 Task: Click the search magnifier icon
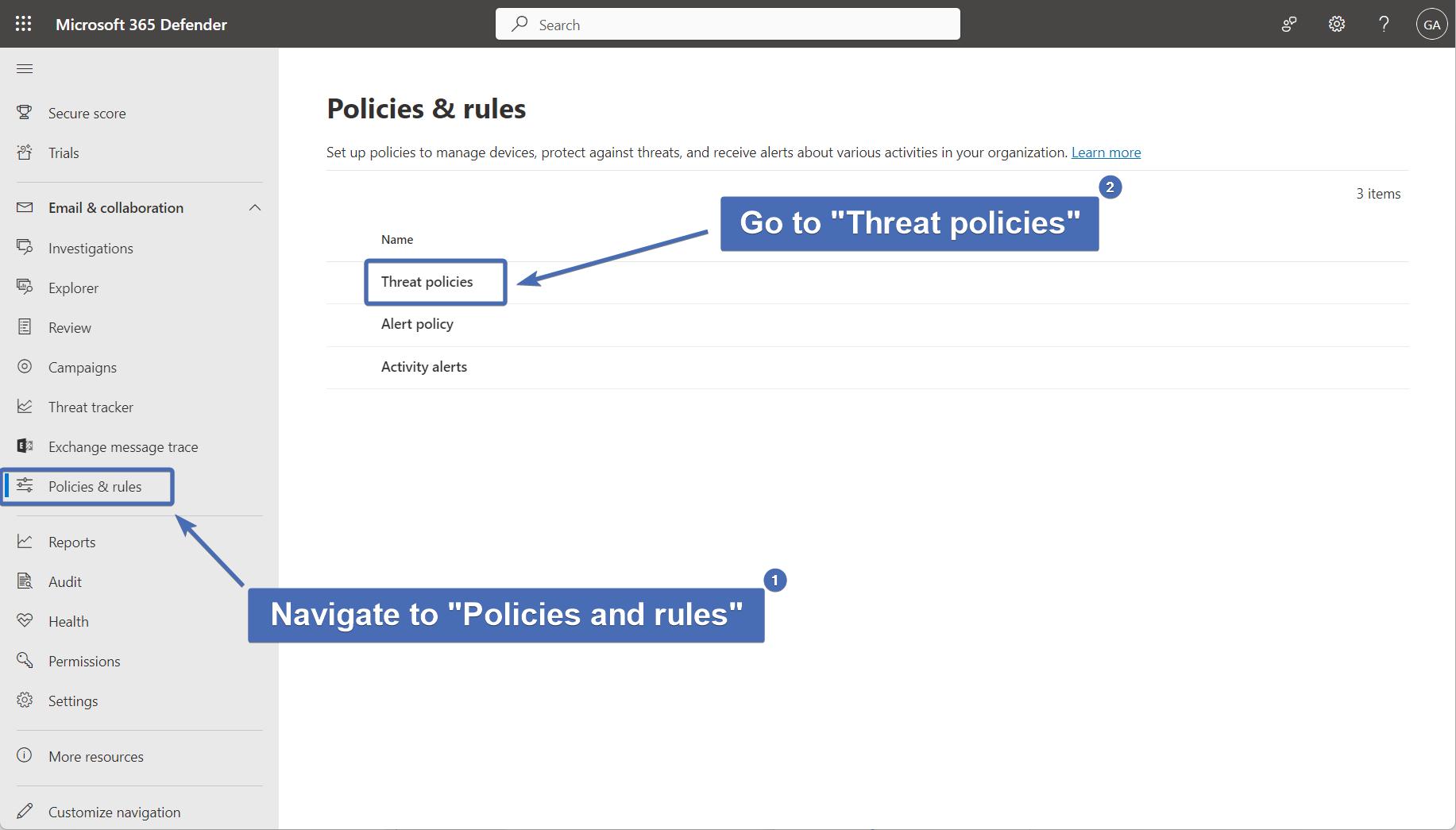[x=519, y=24]
